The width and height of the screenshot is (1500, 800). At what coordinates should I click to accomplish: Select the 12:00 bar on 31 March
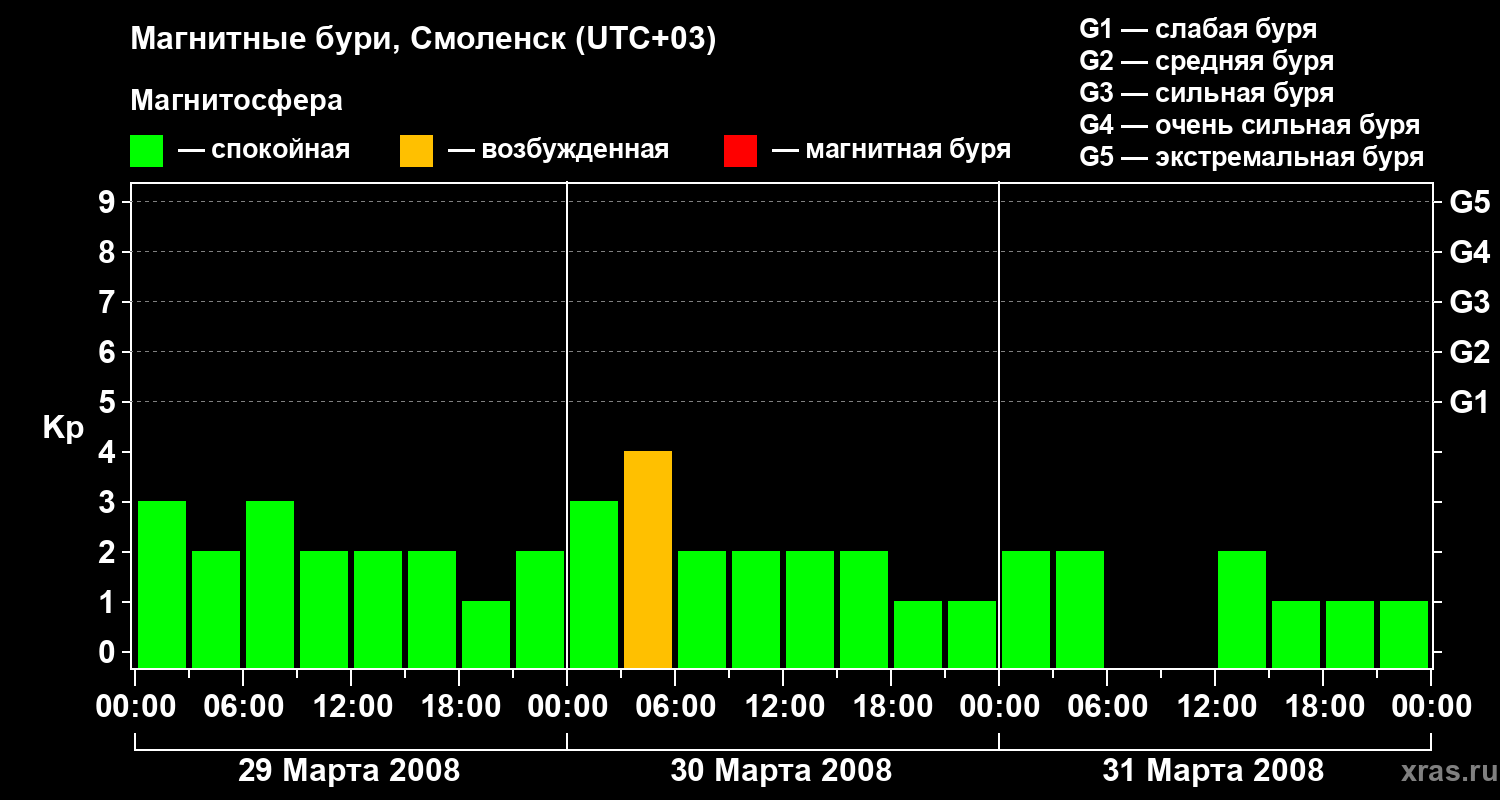pyautogui.click(x=1242, y=610)
